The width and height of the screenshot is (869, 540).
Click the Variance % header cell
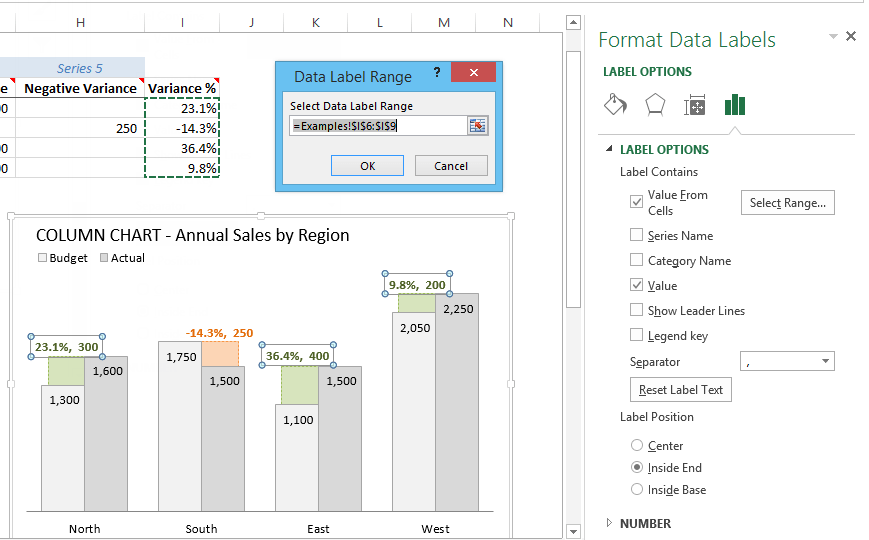[x=182, y=88]
